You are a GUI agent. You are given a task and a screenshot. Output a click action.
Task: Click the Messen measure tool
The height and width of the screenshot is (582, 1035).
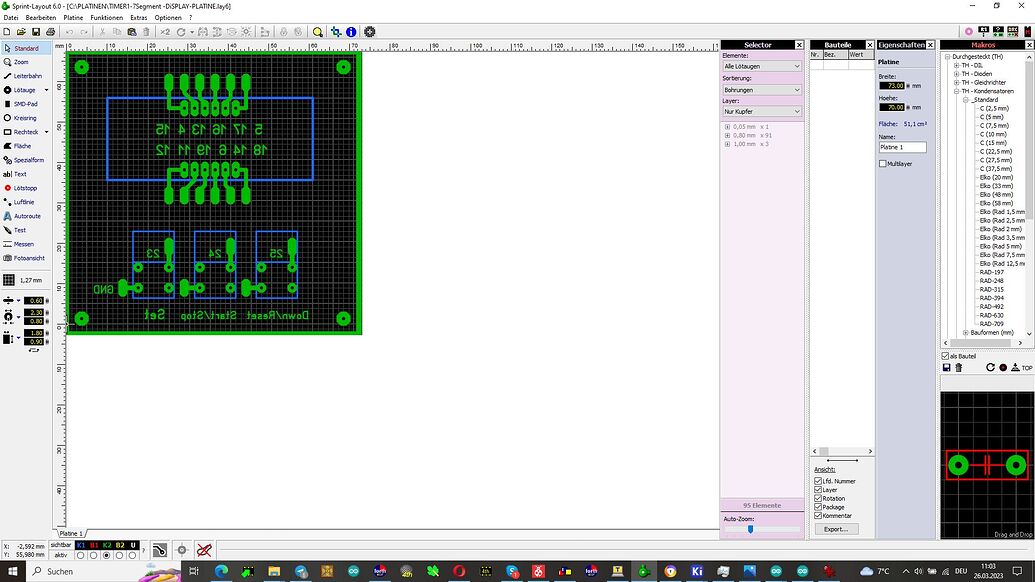pyautogui.click(x=23, y=244)
